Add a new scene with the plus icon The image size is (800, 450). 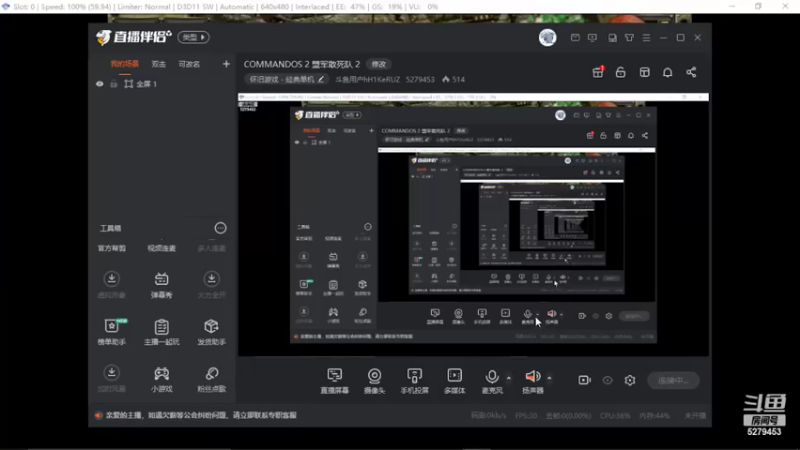[226, 64]
